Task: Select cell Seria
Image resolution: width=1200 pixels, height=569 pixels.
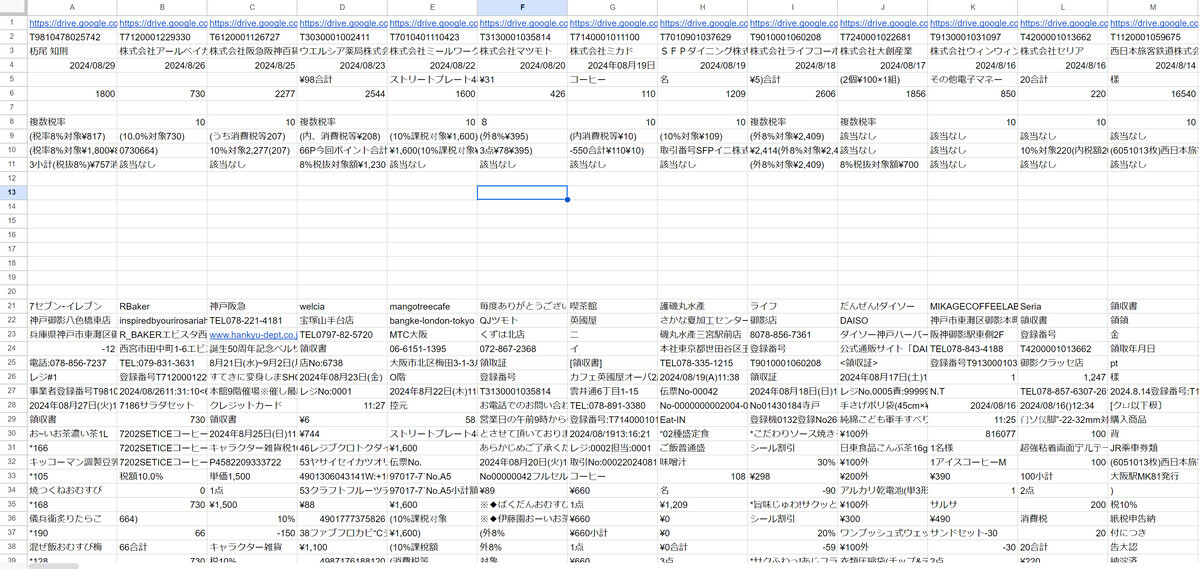Action: point(1062,305)
